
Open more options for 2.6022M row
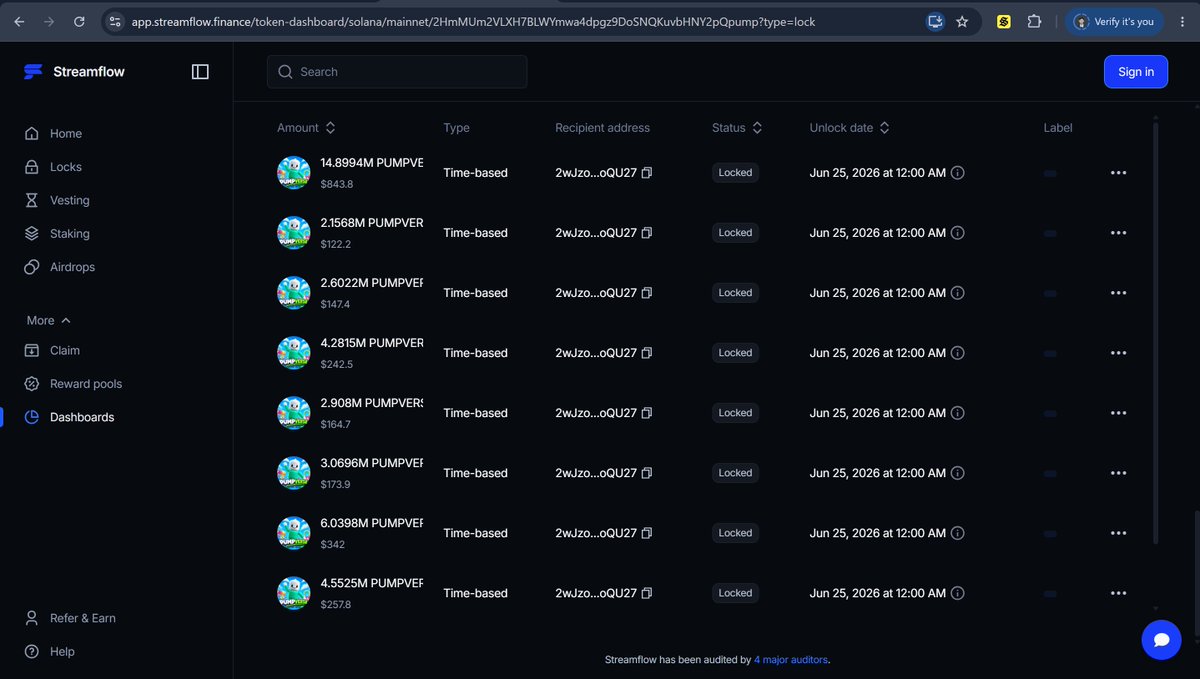(1118, 293)
